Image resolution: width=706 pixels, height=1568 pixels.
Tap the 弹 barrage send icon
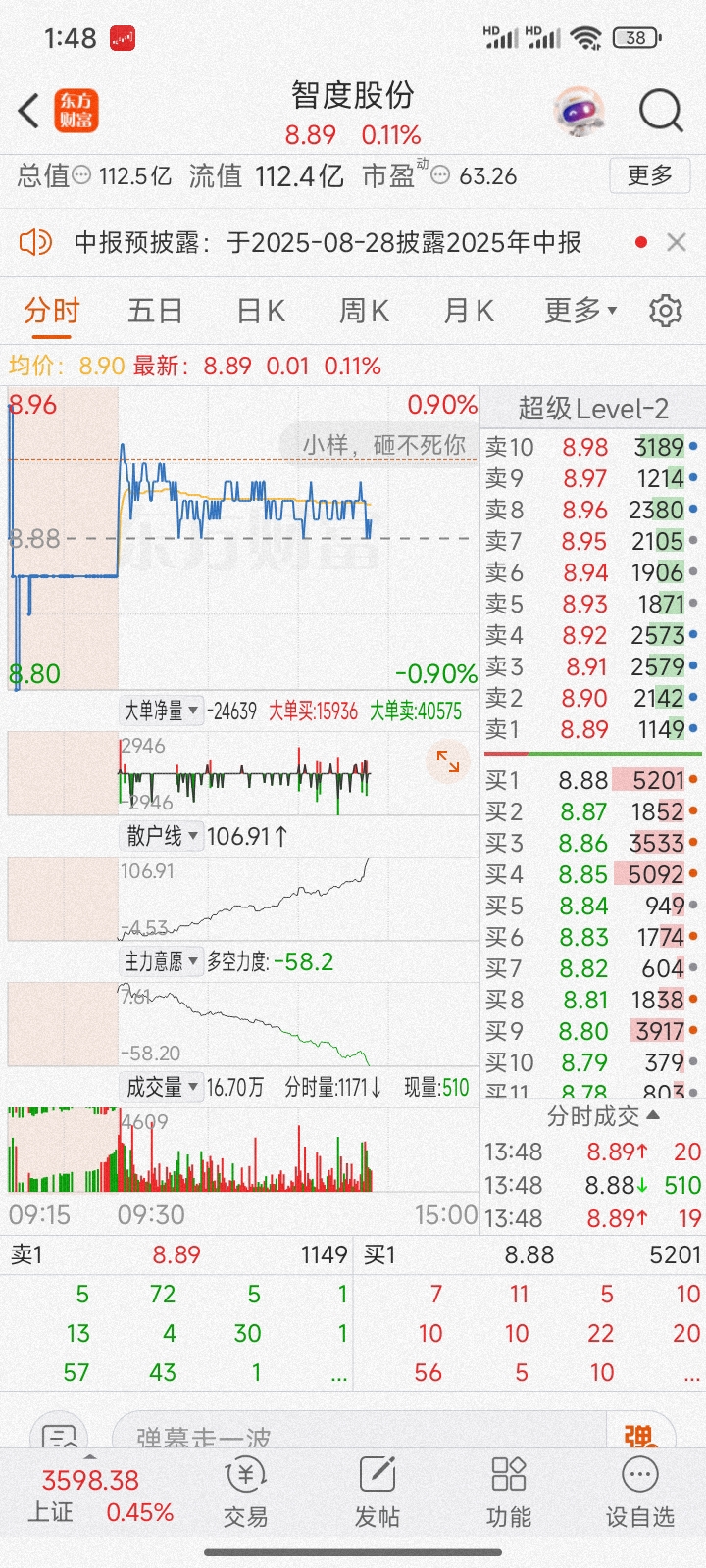coord(639,1436)
